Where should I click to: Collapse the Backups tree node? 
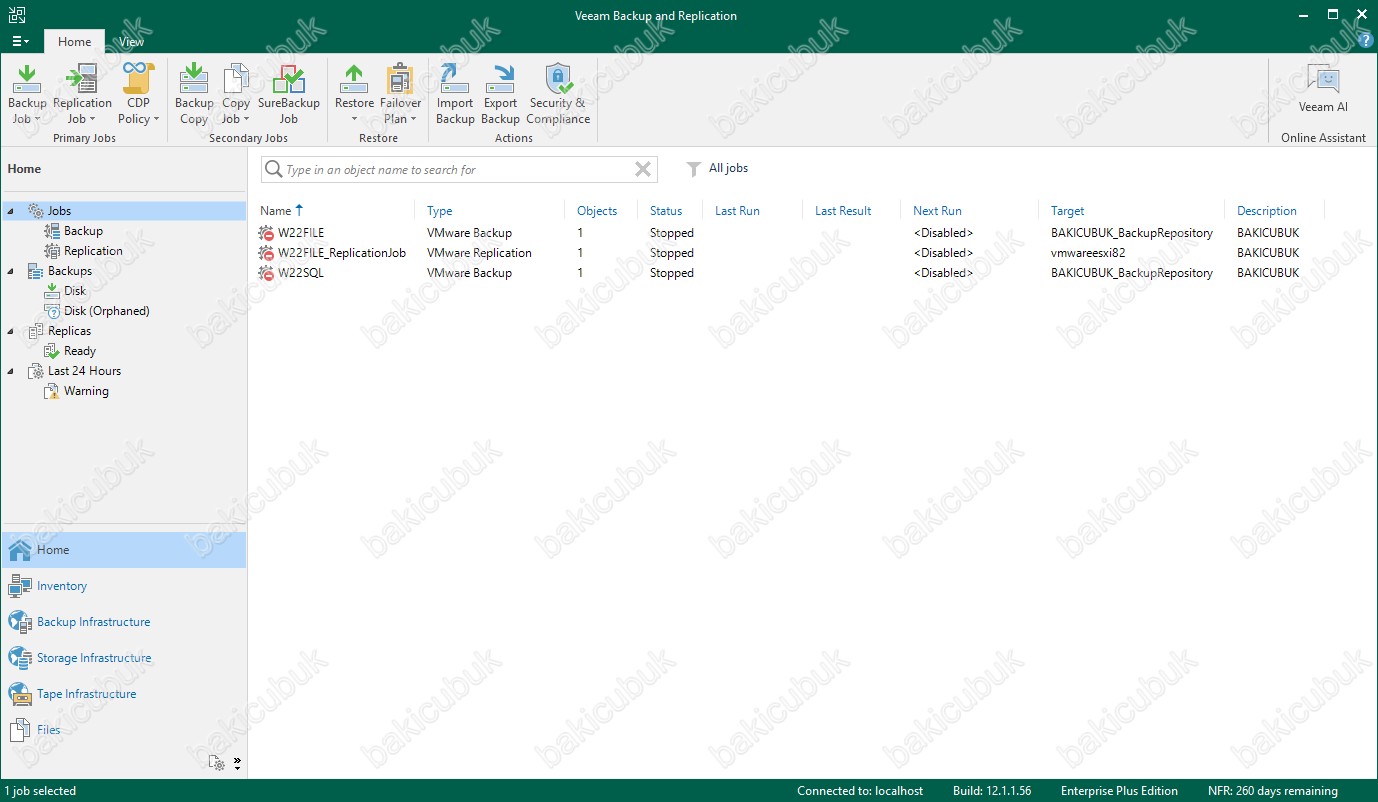point(11,271)
